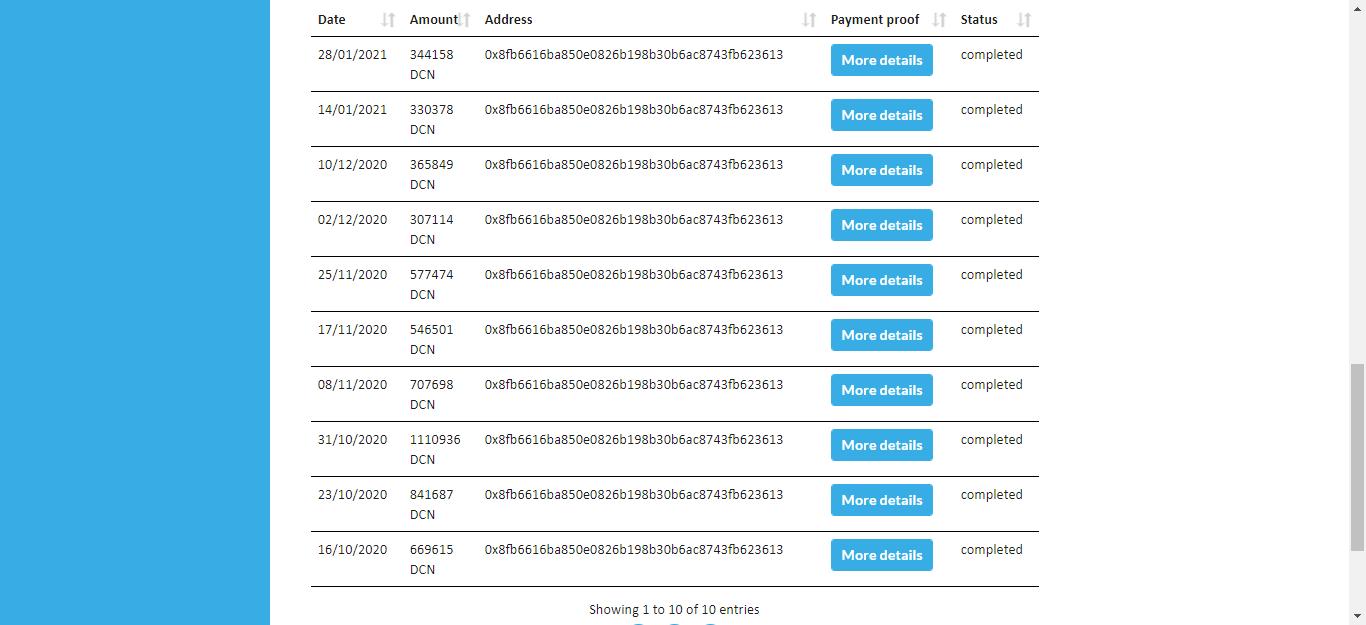Open More details for 577474 DCN payment
This screenshot has width=1366, height=625.
click(x=882, y=280)
